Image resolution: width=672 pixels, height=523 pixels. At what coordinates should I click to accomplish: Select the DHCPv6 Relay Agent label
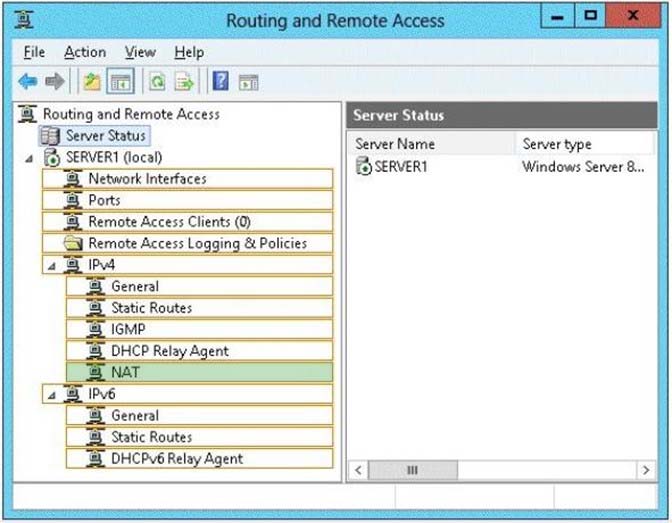[177, 458]
